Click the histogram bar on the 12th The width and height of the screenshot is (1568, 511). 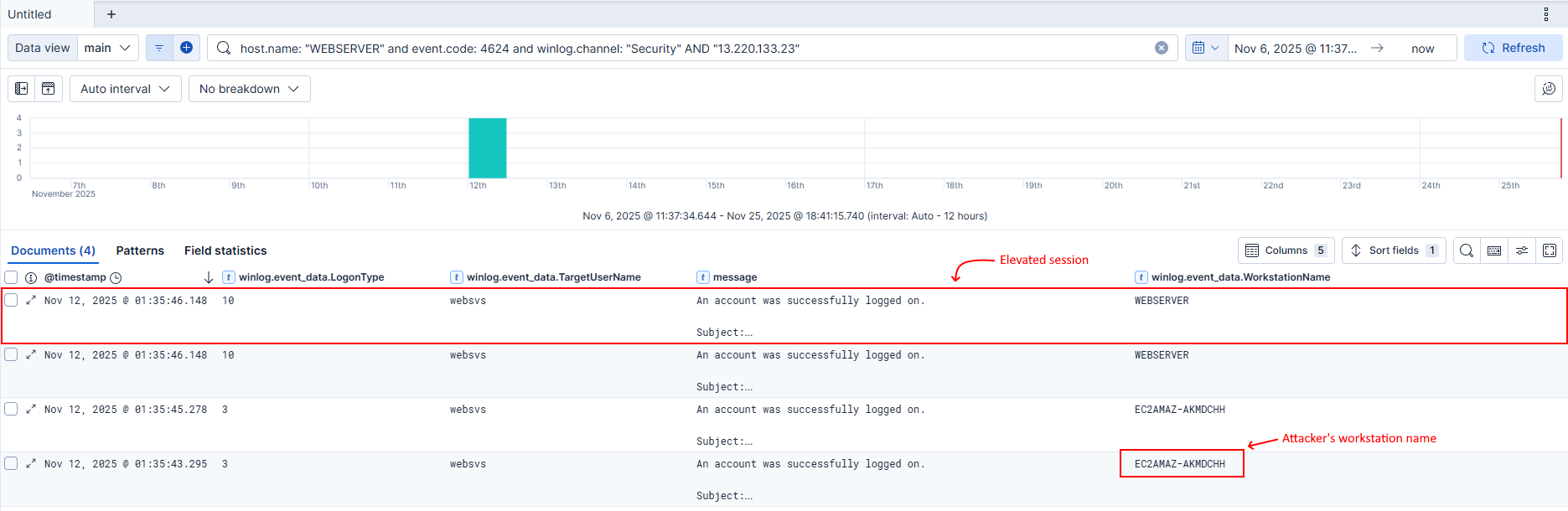click(x=487, y=148)
